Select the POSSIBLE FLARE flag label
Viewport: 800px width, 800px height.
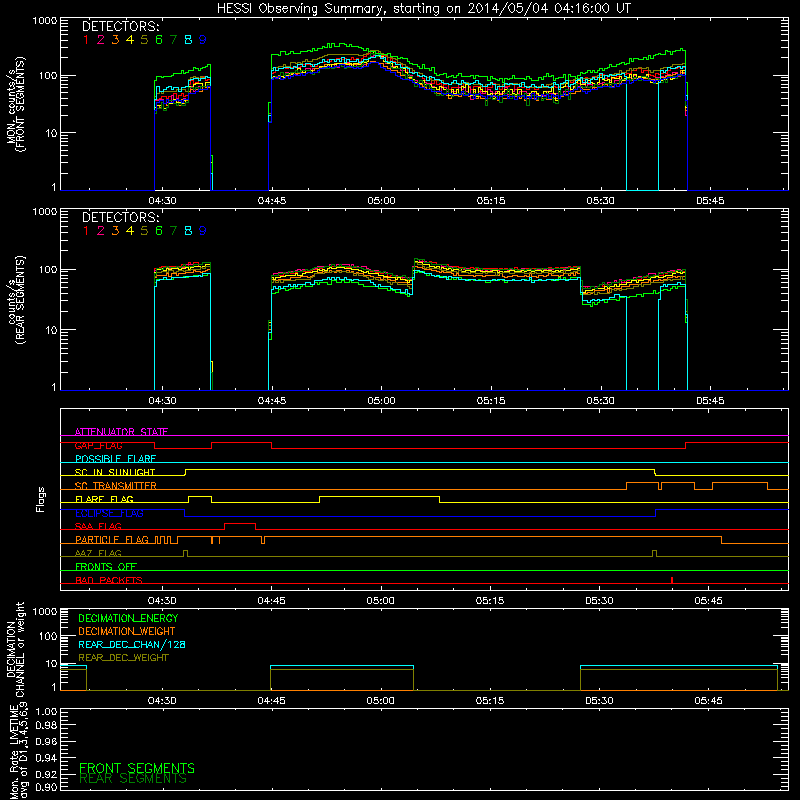(115, 459)
